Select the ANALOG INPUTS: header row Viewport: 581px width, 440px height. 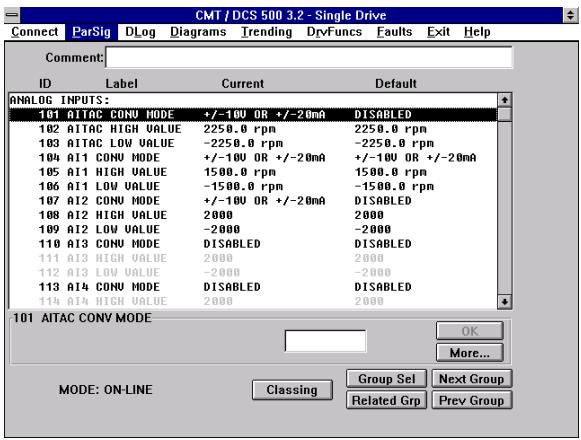click(x=253, y=100)
